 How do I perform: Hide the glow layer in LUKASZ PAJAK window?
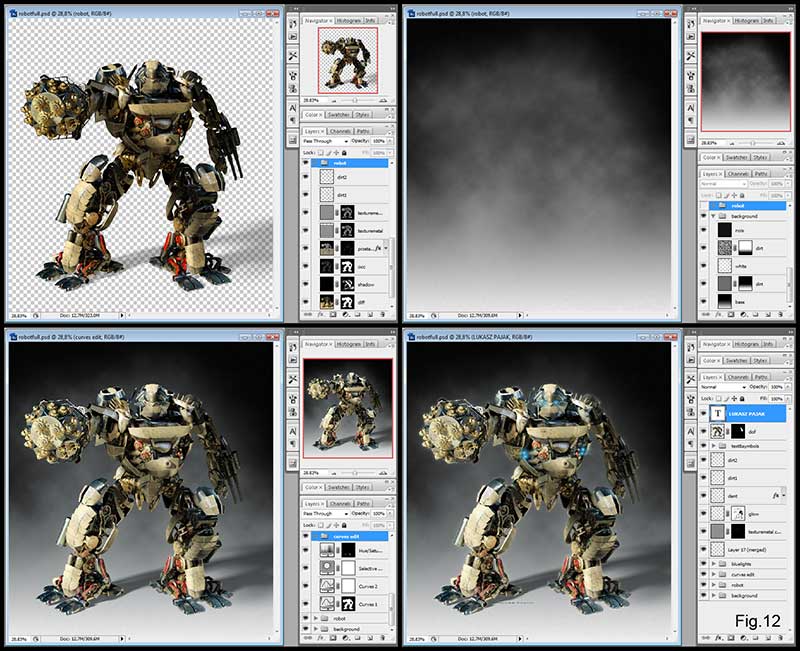[704, 513]
